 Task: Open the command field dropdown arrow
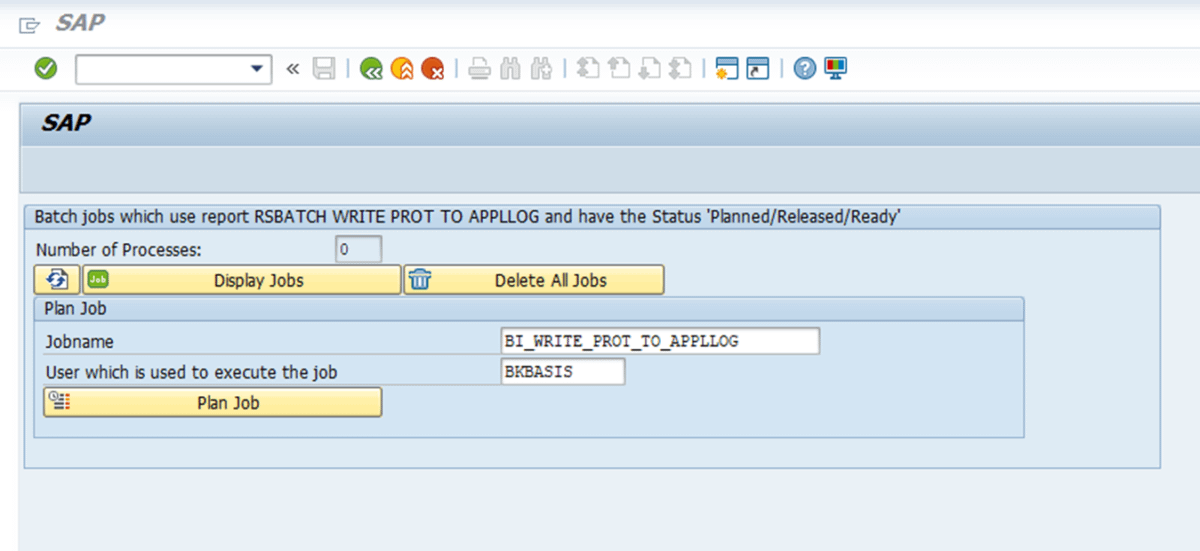pos(258,69)
